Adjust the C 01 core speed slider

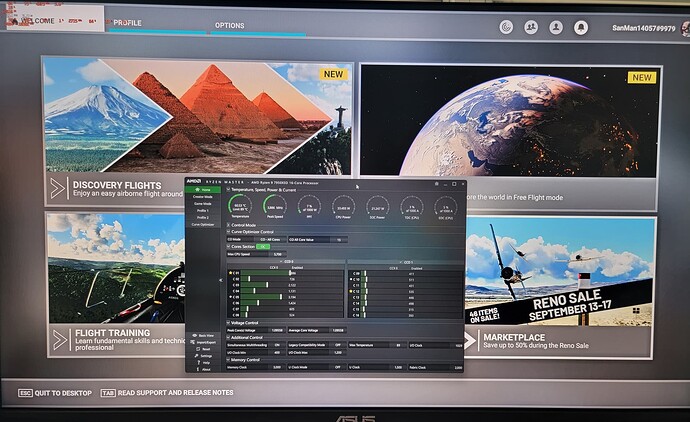292,273
